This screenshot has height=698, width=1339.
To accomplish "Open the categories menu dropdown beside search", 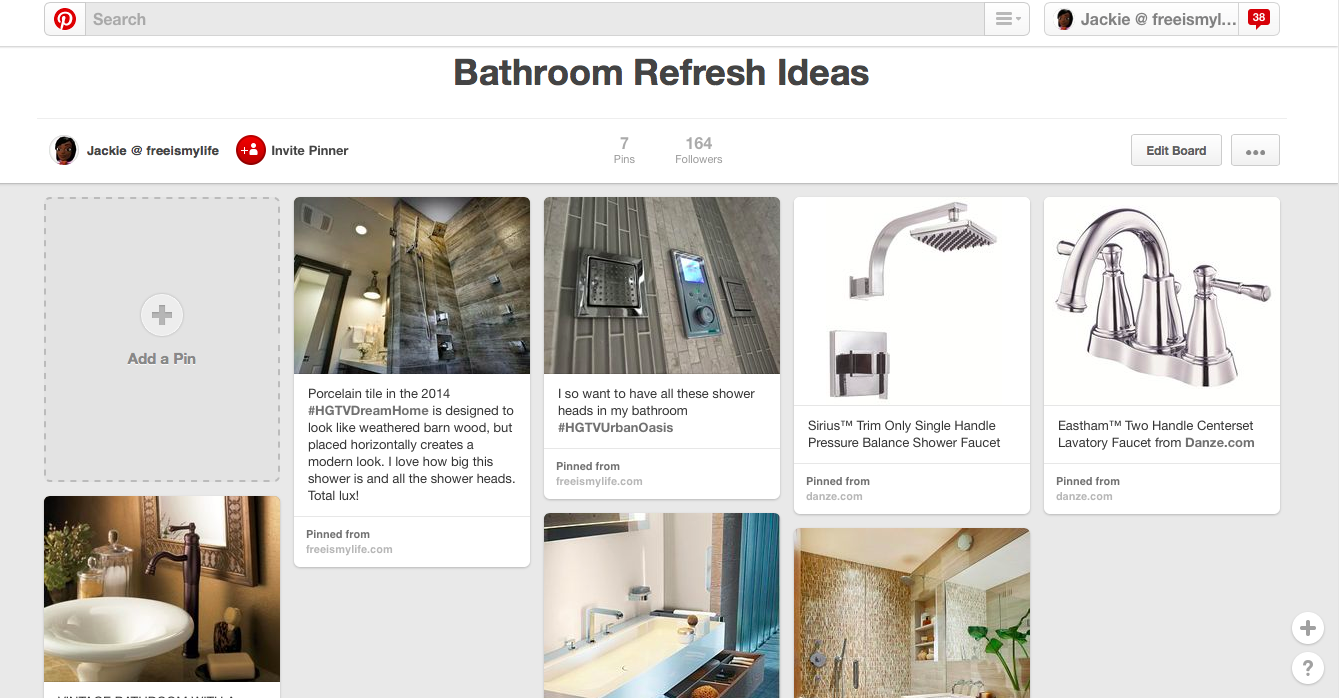I will click(x=1008, y=19).
